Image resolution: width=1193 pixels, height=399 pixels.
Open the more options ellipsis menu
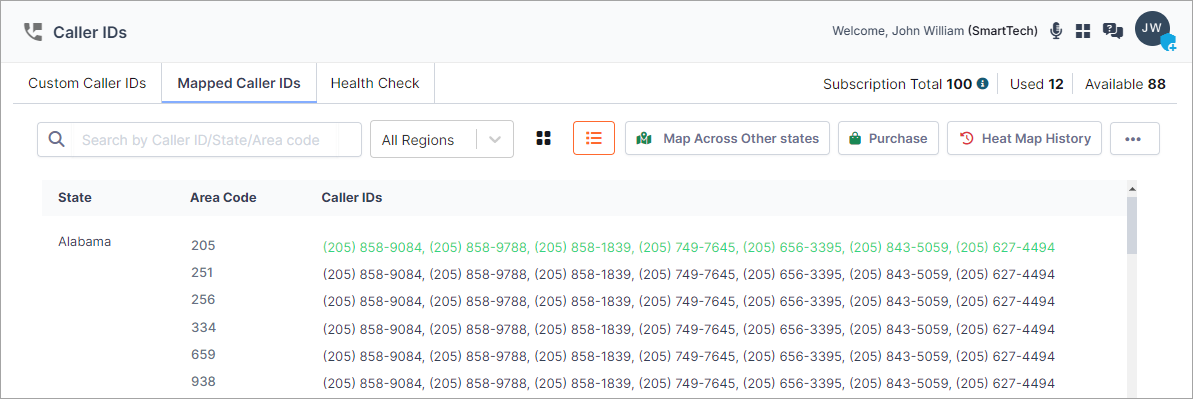click(x=1134, y=139)
